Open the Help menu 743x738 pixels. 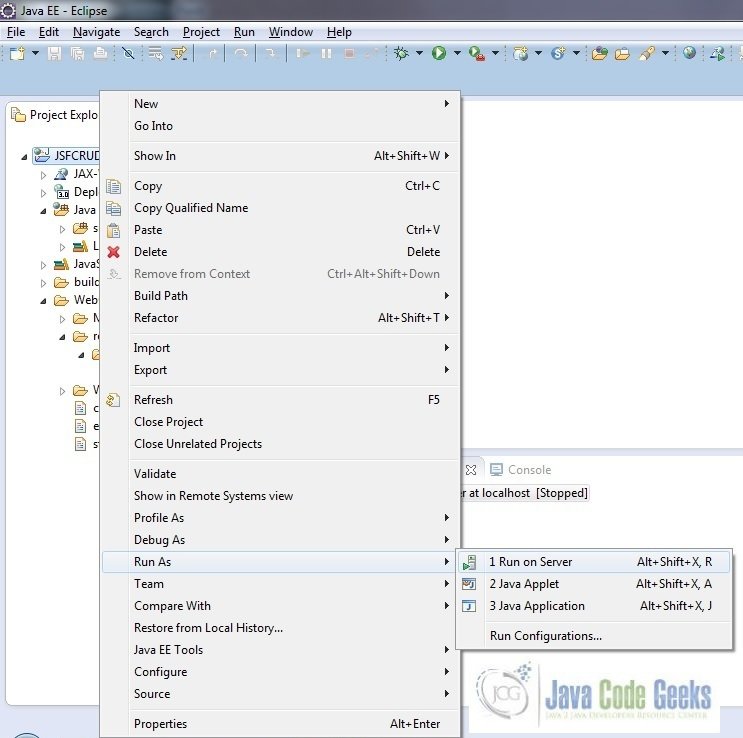point(339,32)
